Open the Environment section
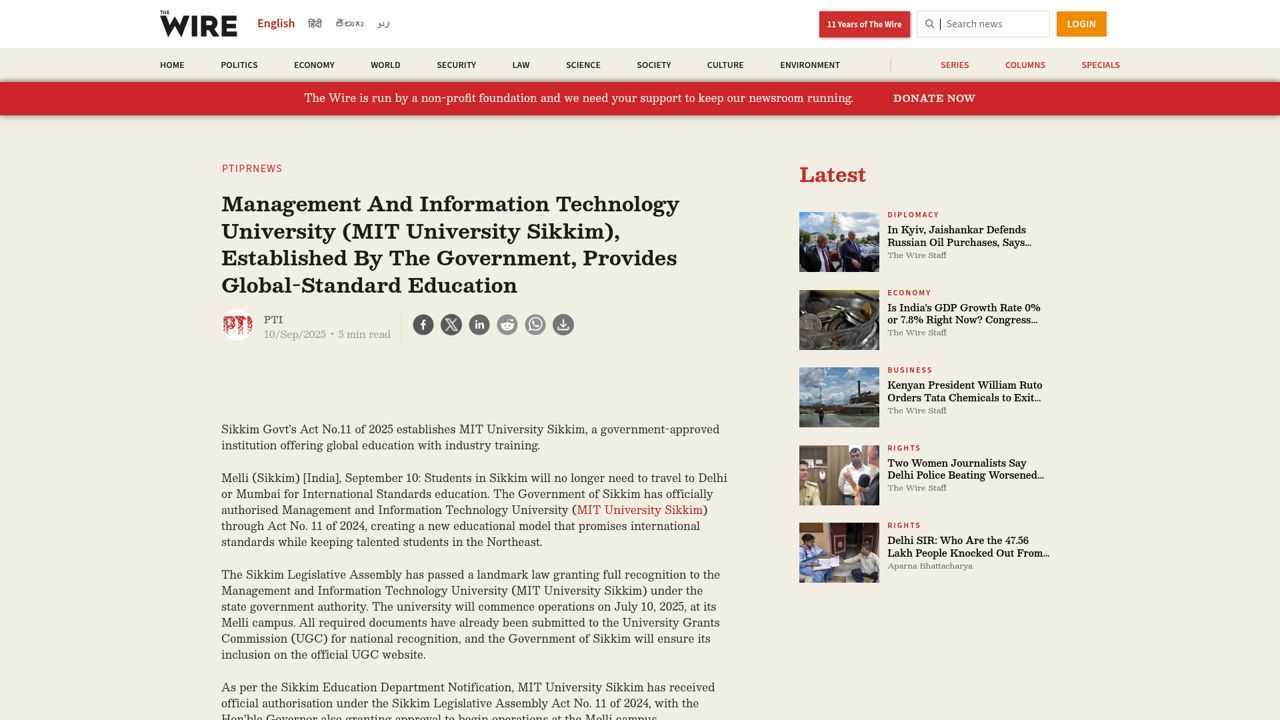 [810, 65]
